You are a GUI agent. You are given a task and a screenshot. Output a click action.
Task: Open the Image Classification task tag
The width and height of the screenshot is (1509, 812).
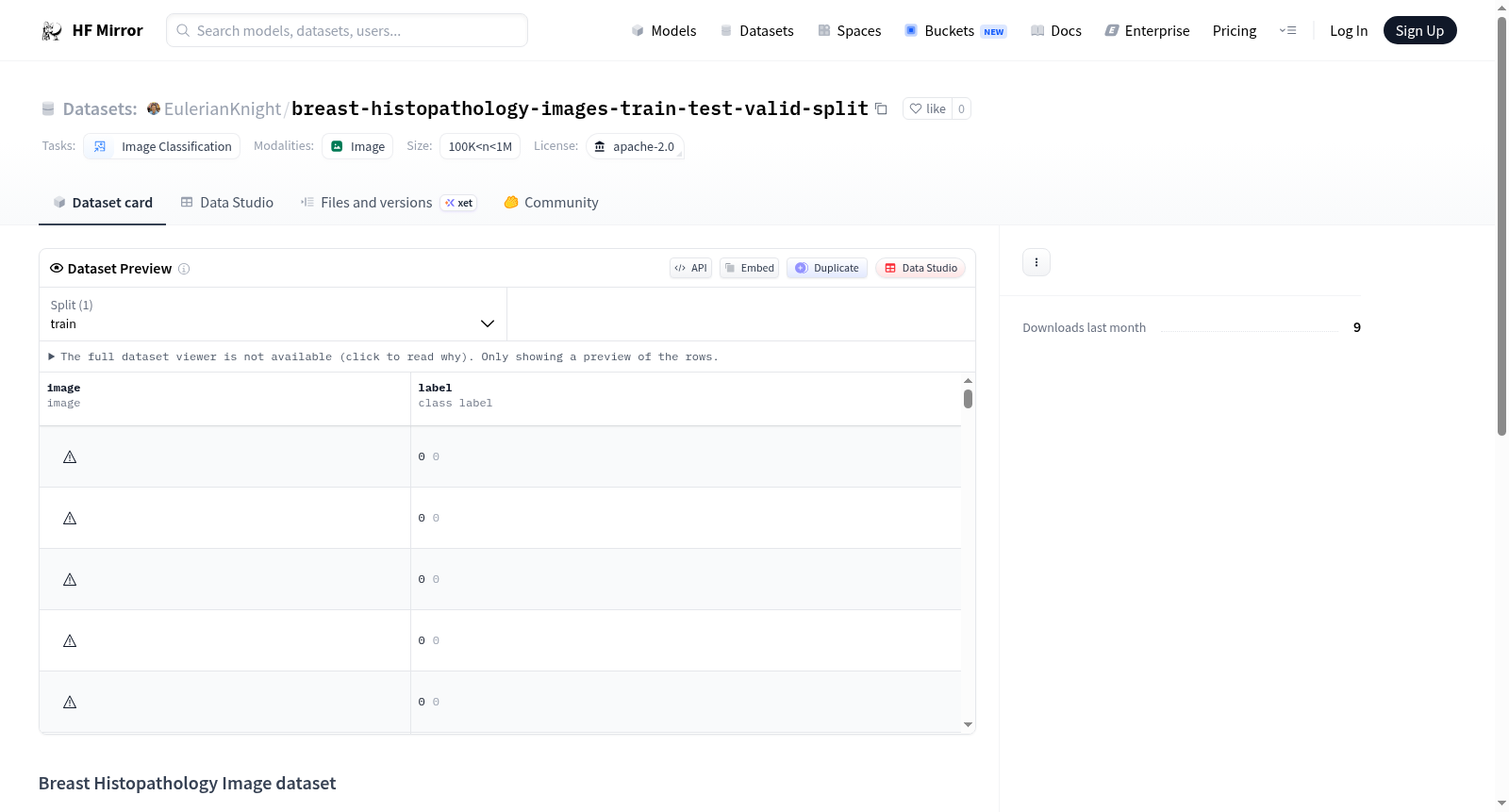(162, 146)
